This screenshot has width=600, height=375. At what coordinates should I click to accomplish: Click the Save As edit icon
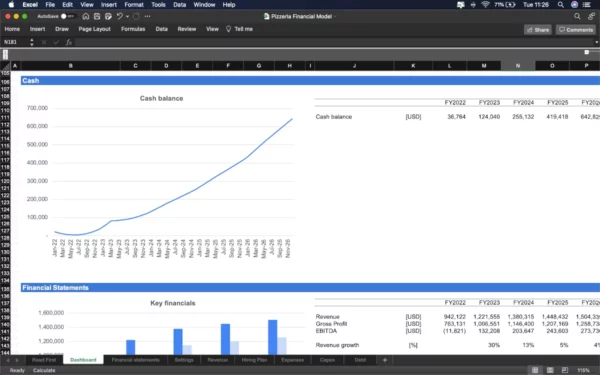(108, 16)
